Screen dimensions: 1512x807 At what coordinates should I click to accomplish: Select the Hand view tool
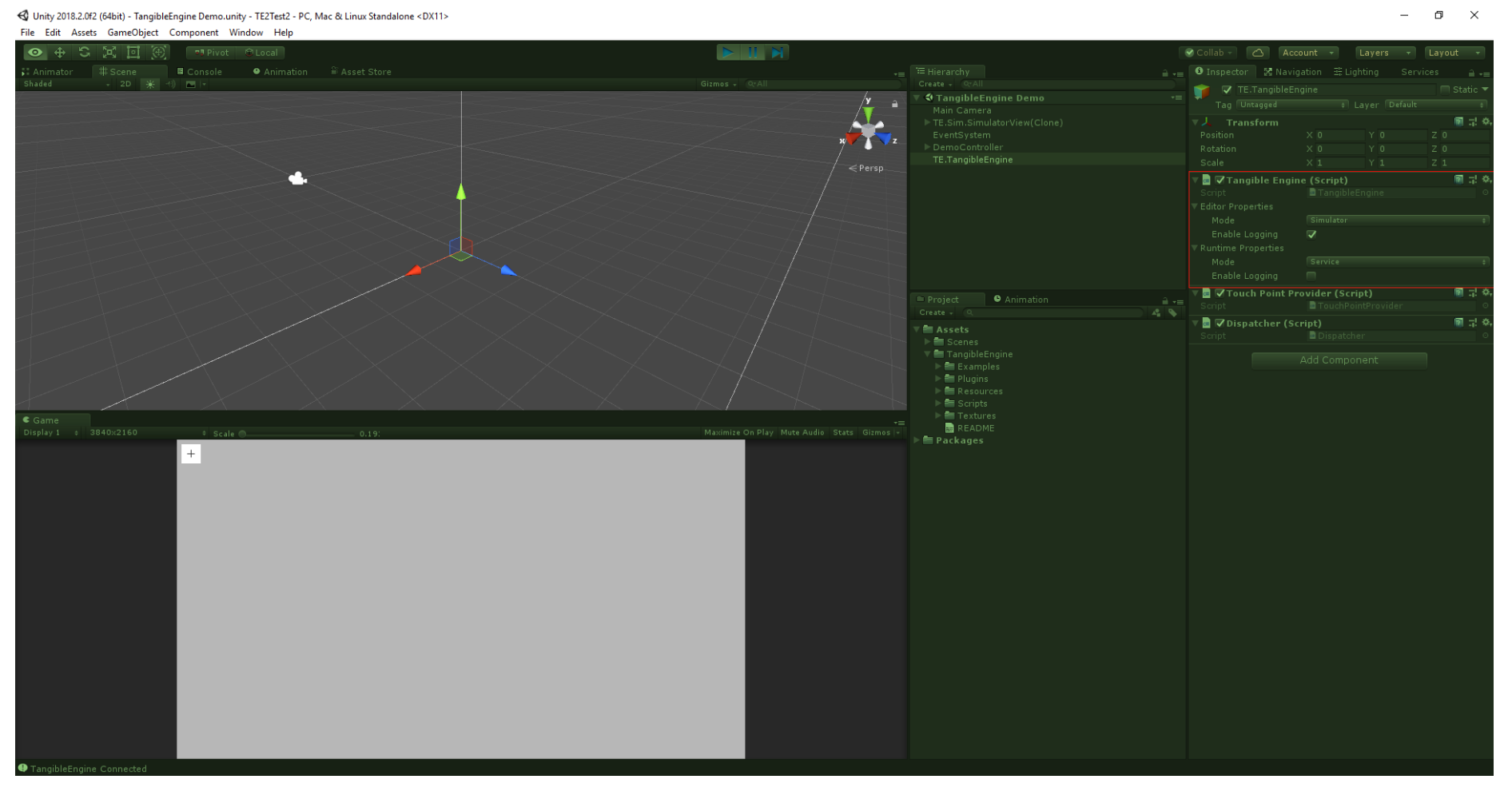coord(35,53)
